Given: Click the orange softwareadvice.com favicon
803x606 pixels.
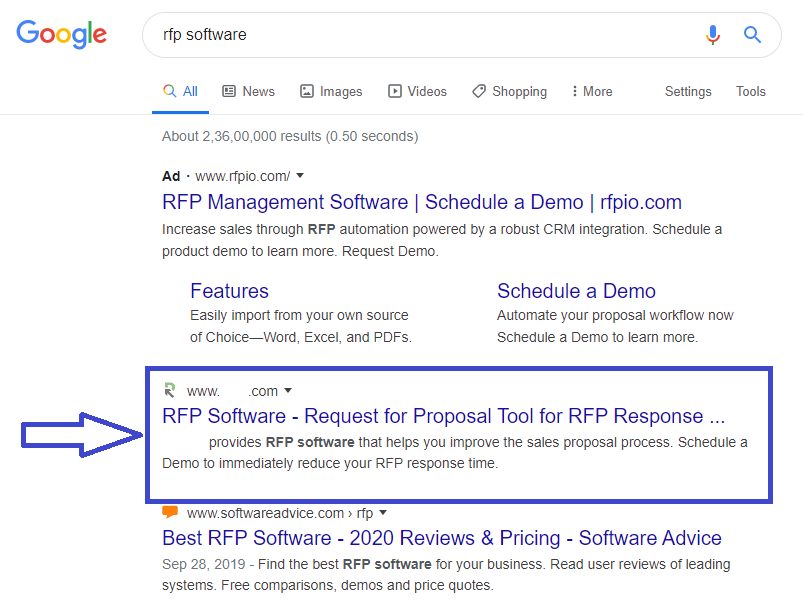Looking at the screenshot, I should pos(170,512).
